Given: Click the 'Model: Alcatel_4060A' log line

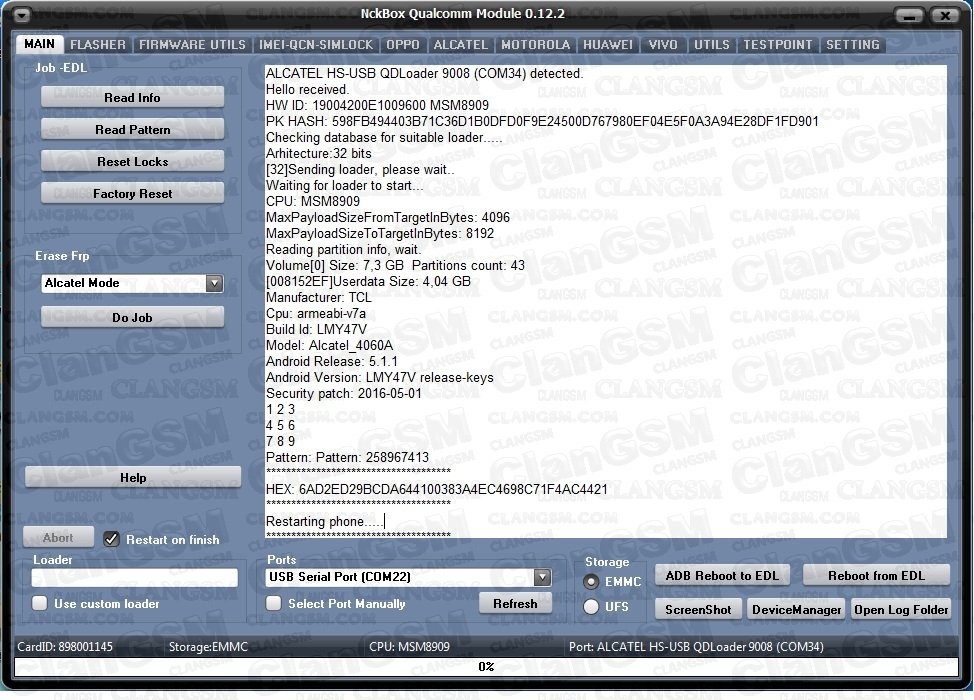Looking at the screenshot, I should click(329, 345).
